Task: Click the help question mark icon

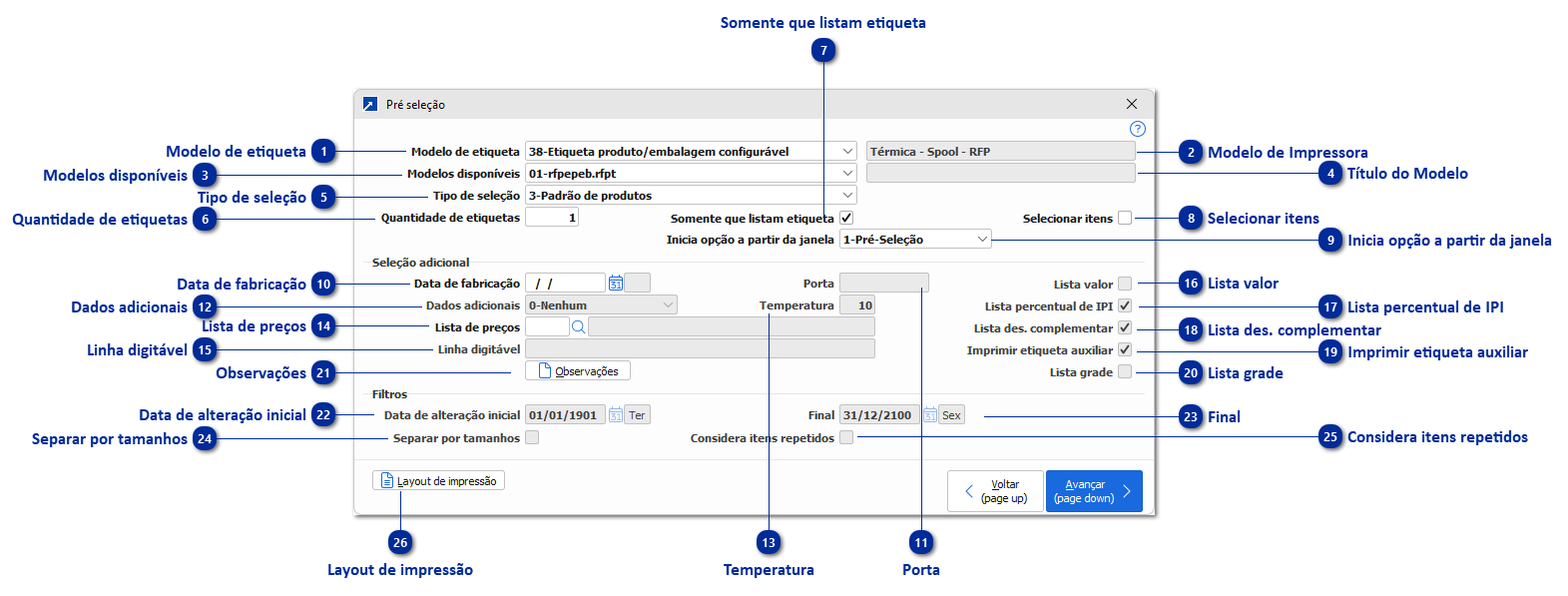Action: 1137,129
